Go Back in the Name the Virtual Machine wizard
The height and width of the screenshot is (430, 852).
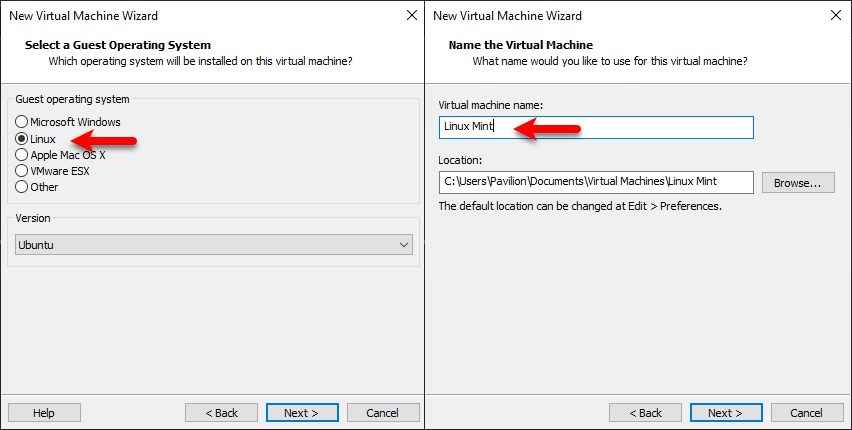click(x=645, y=413)
